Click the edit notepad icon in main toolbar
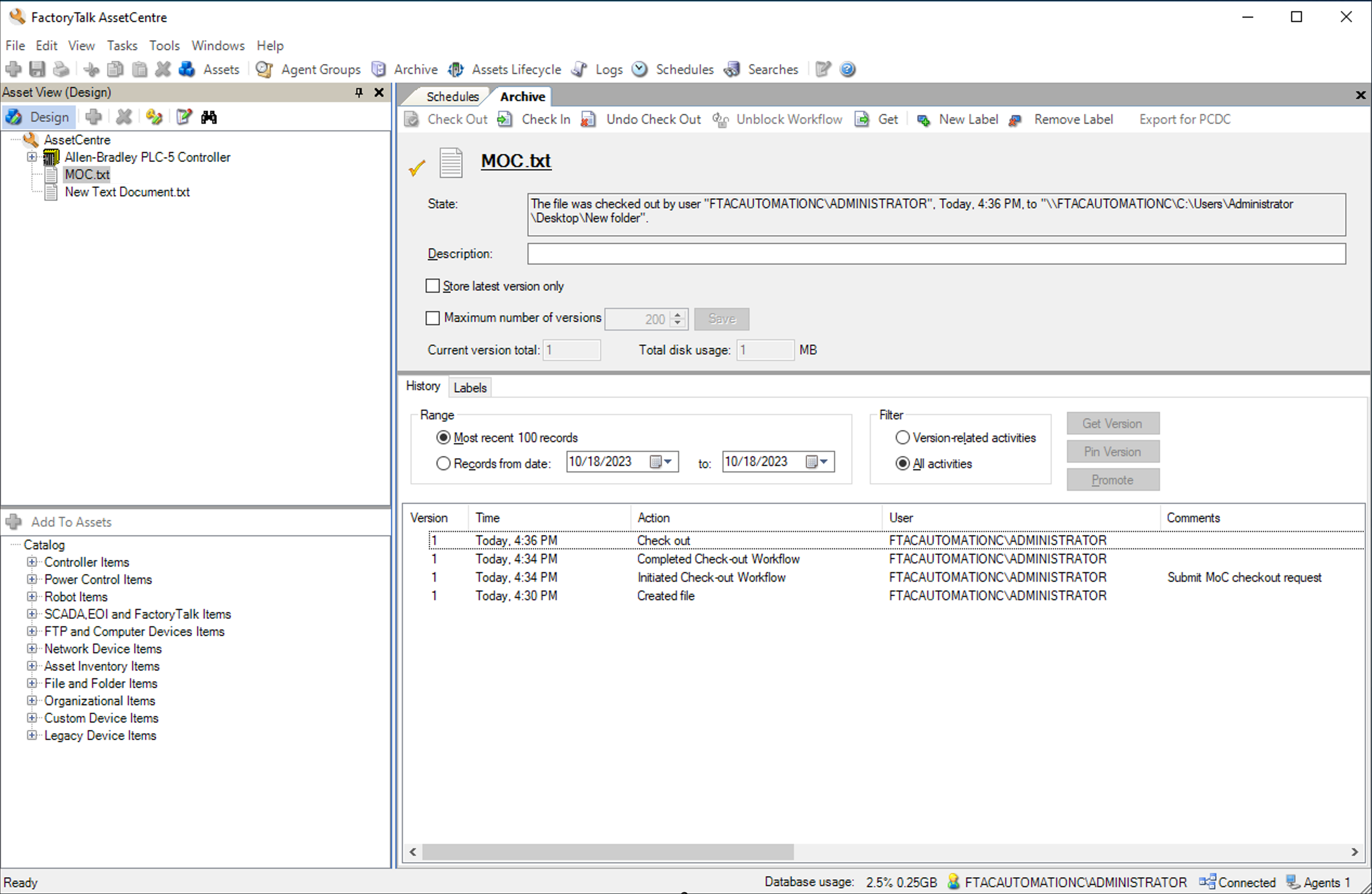Screen dimensions: 1372x894 coord(823,69)
